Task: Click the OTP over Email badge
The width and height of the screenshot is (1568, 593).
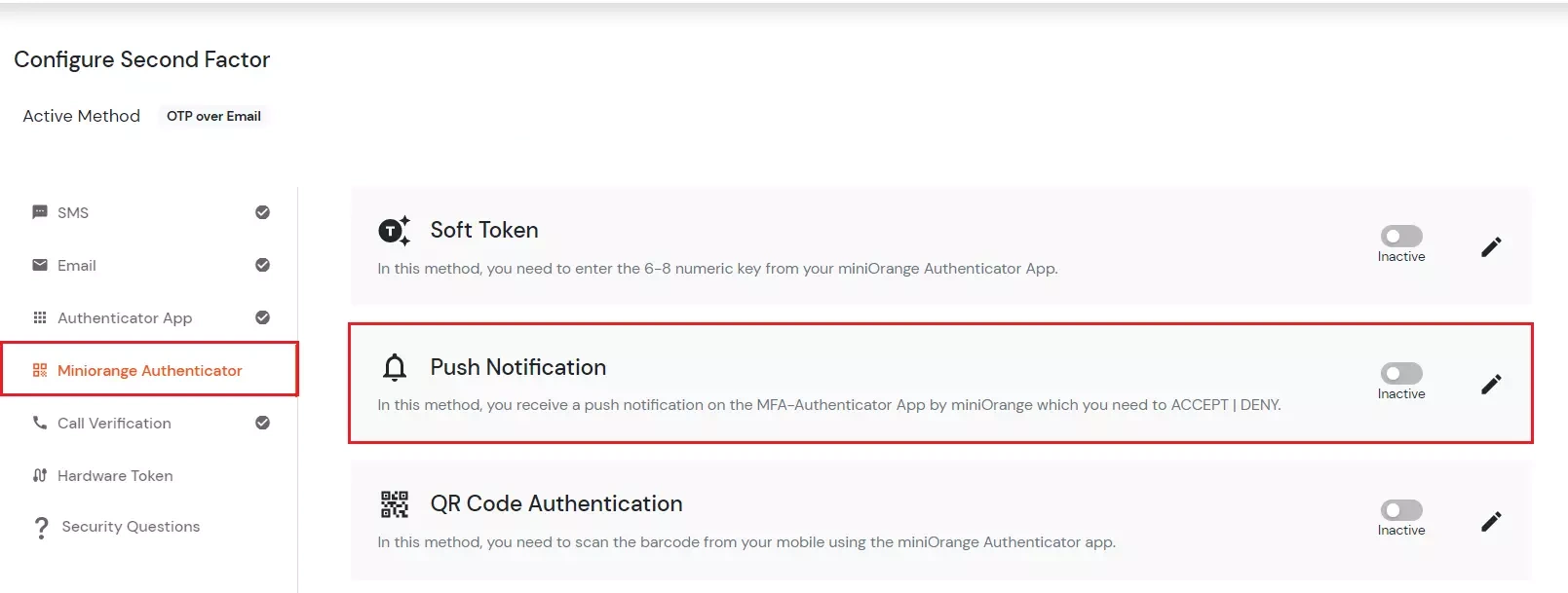Action: pos(213,116)
